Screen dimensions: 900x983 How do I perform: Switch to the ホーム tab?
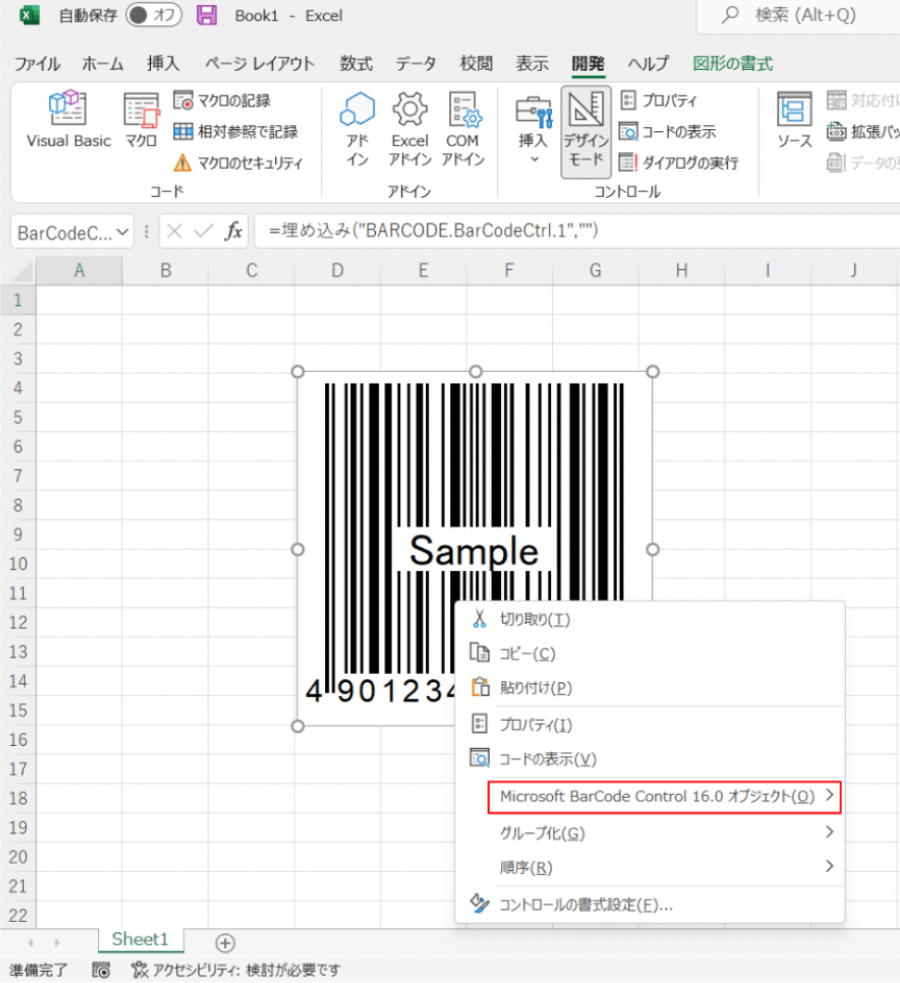[102, 63]
